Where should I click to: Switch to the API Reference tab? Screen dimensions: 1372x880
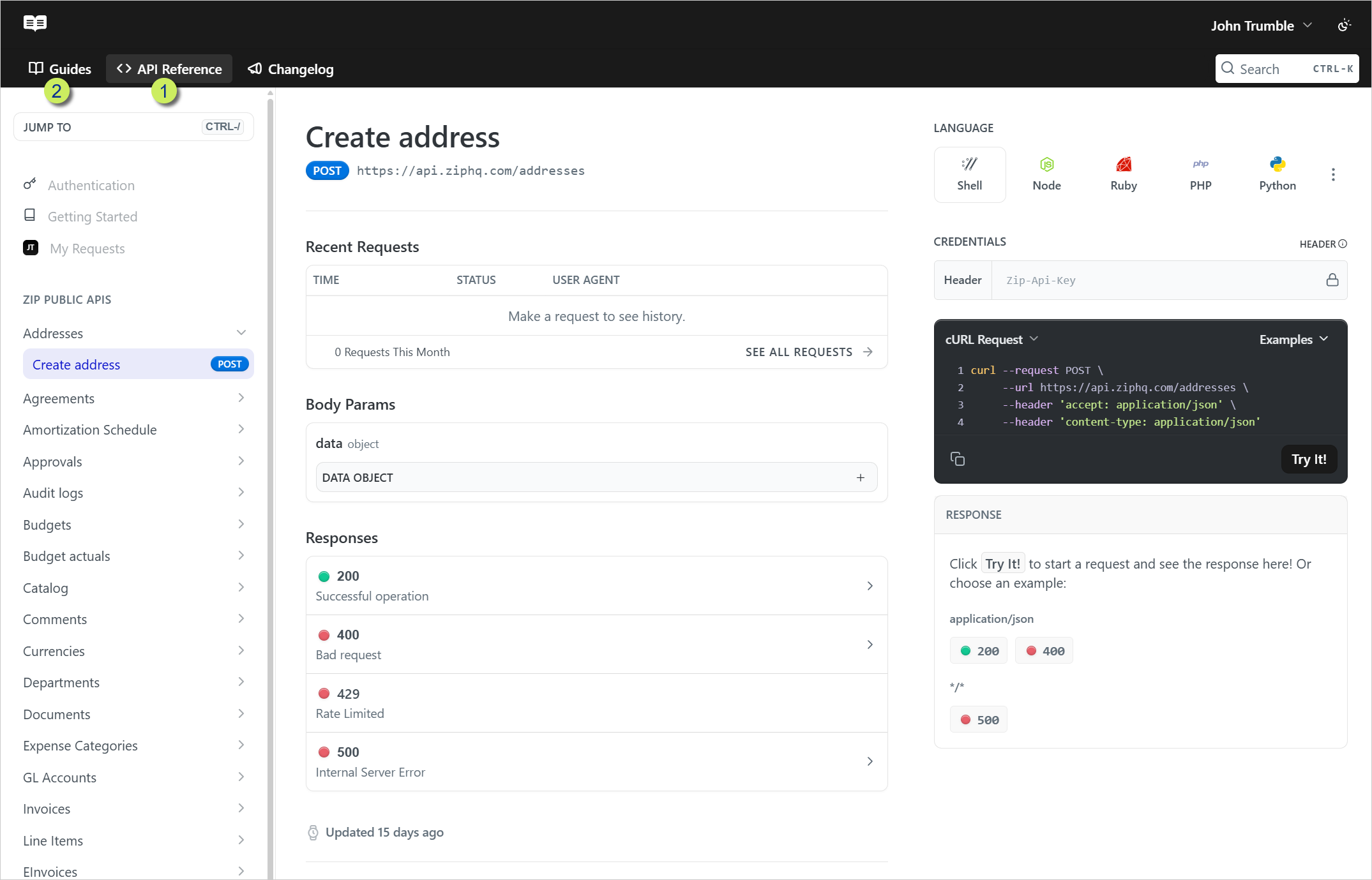coord(169,69)
